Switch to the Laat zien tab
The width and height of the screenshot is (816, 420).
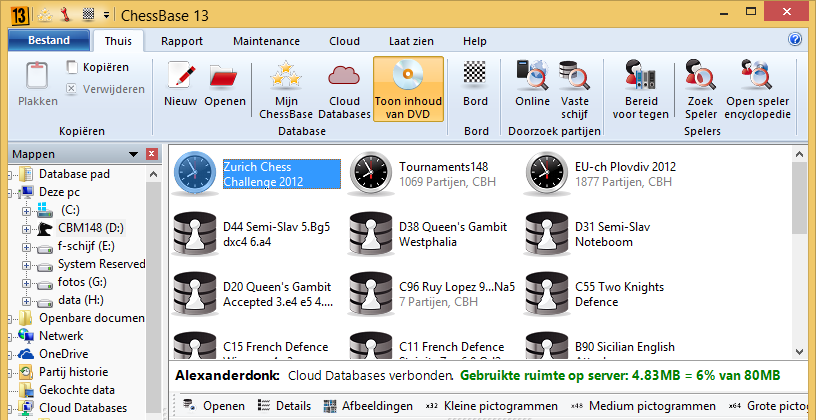coord(411,41)
